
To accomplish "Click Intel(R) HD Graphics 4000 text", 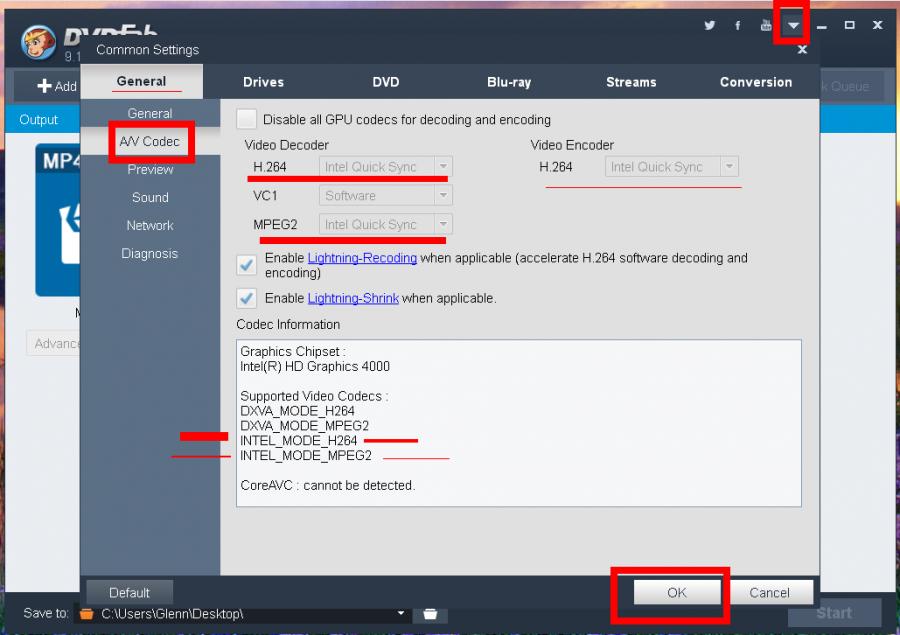I will [x=315, y=366].
